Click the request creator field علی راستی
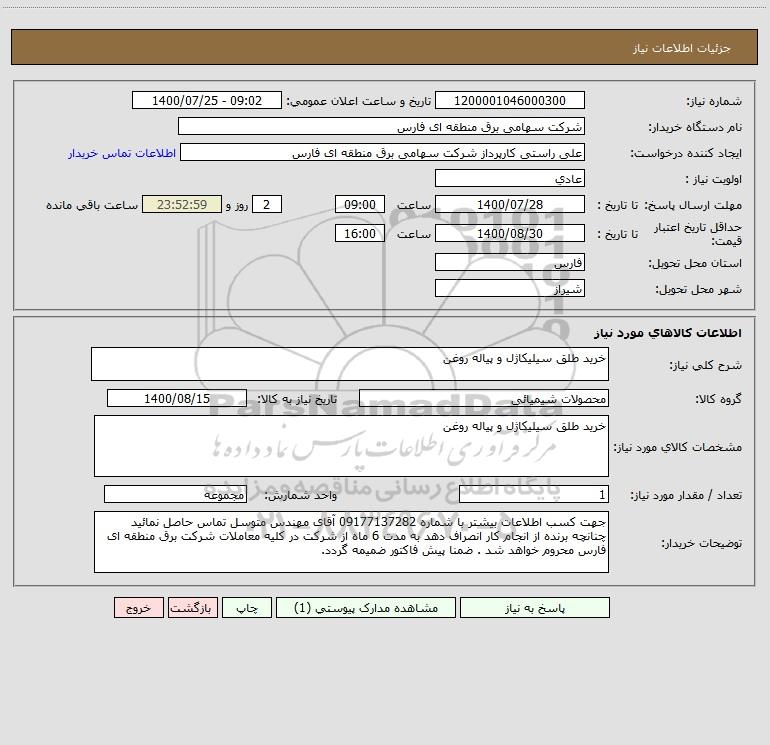Screen dimensions: 770x745 pos(382,152)
